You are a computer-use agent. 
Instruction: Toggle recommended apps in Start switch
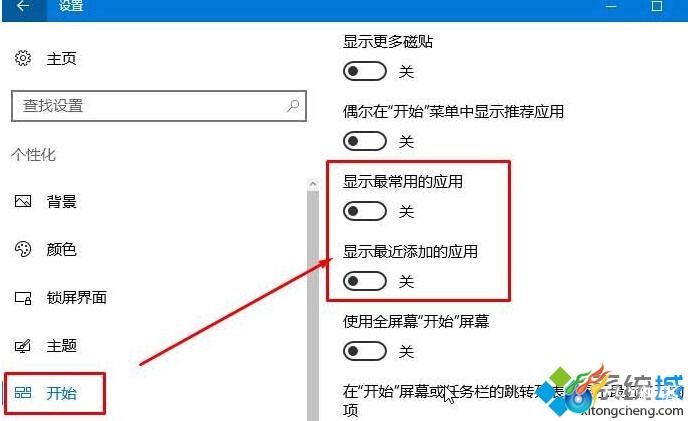pos(365,141)
